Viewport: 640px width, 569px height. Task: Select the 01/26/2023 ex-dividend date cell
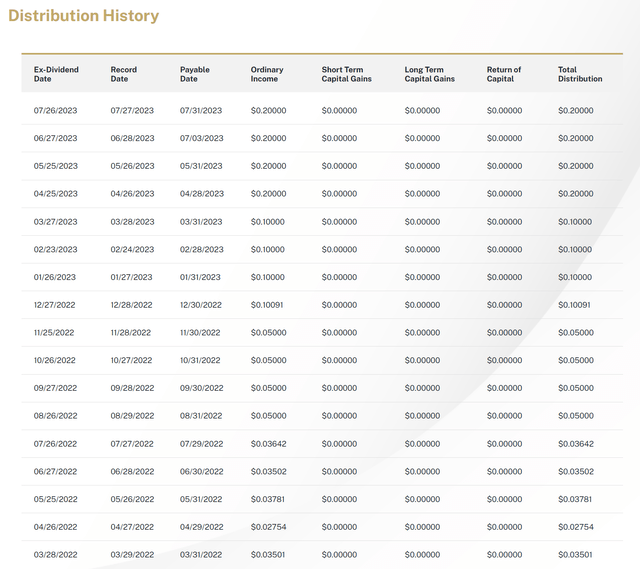tap(55, 277)
